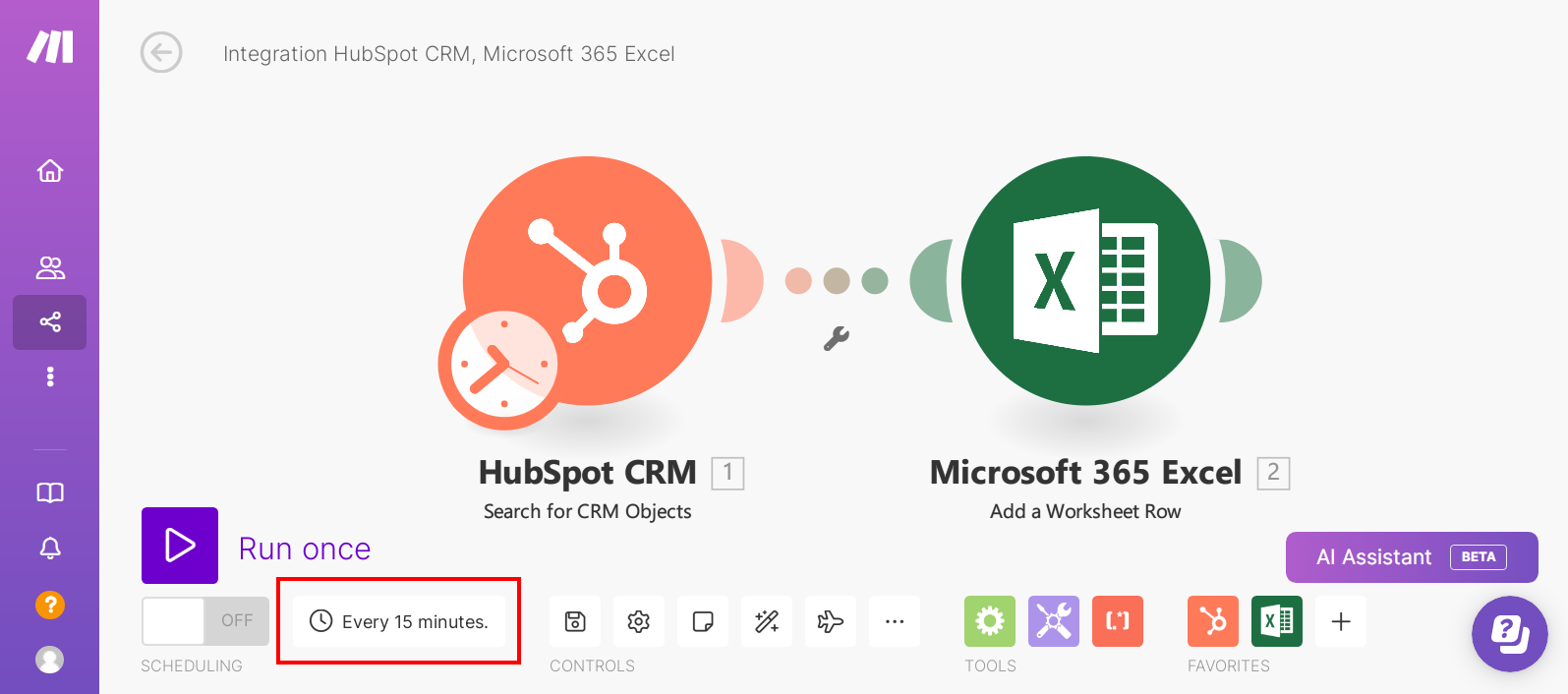
Task: Open the sidebar More vertical dots
Action: coord(50,376)
